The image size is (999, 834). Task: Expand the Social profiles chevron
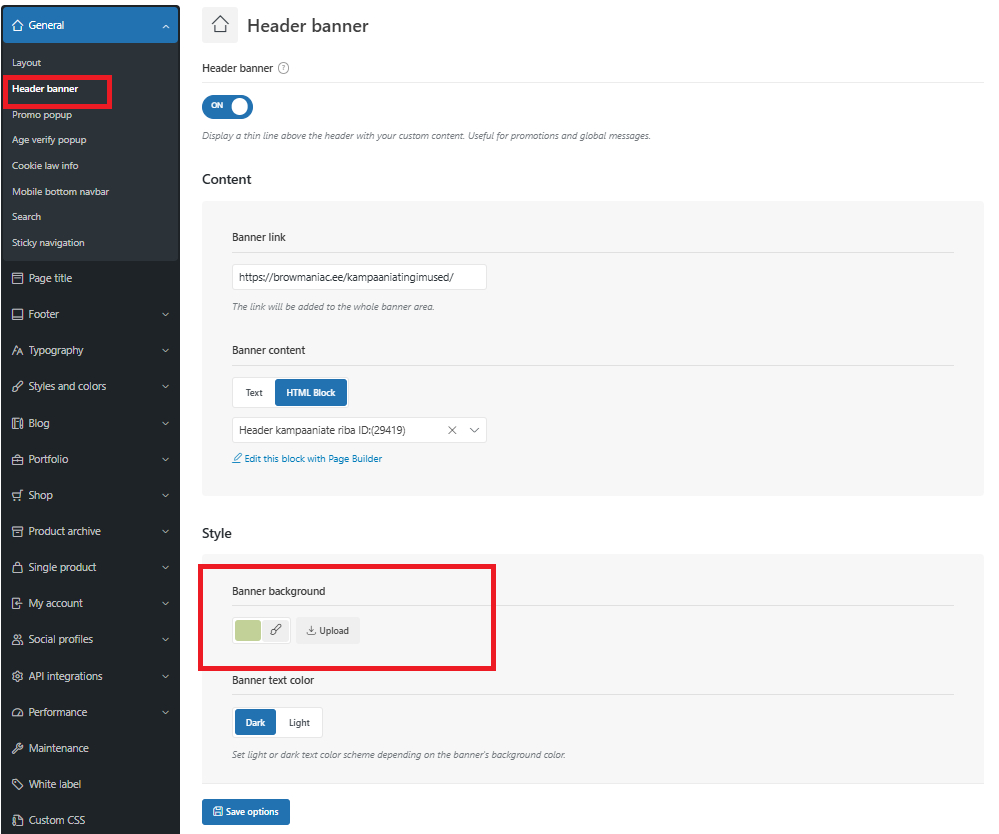click(166, 640)
